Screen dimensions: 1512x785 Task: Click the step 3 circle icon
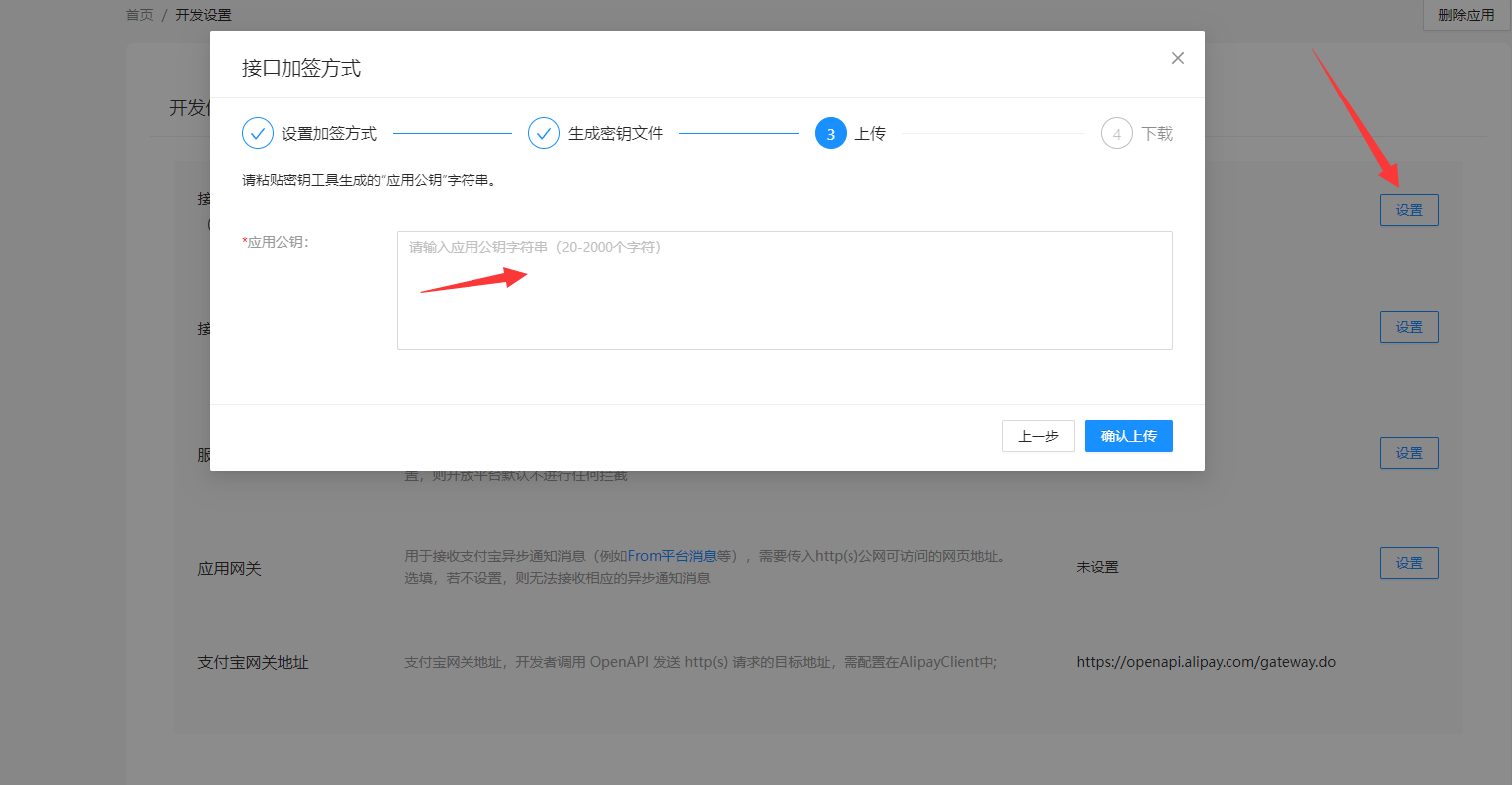(831, 133)
